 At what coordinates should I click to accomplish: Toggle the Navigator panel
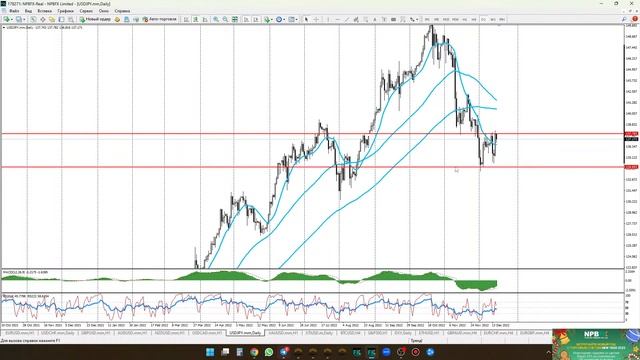[x=52, y=19]
